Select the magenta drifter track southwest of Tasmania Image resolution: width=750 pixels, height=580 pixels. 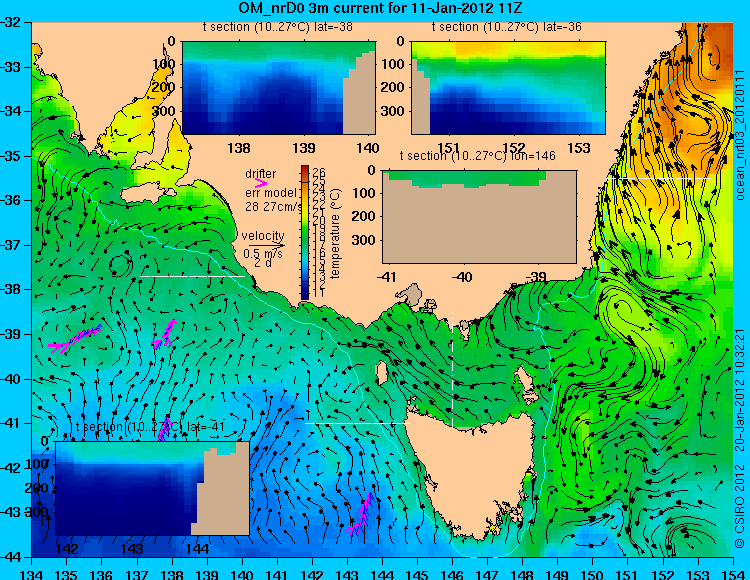click(x=362, y=514)
